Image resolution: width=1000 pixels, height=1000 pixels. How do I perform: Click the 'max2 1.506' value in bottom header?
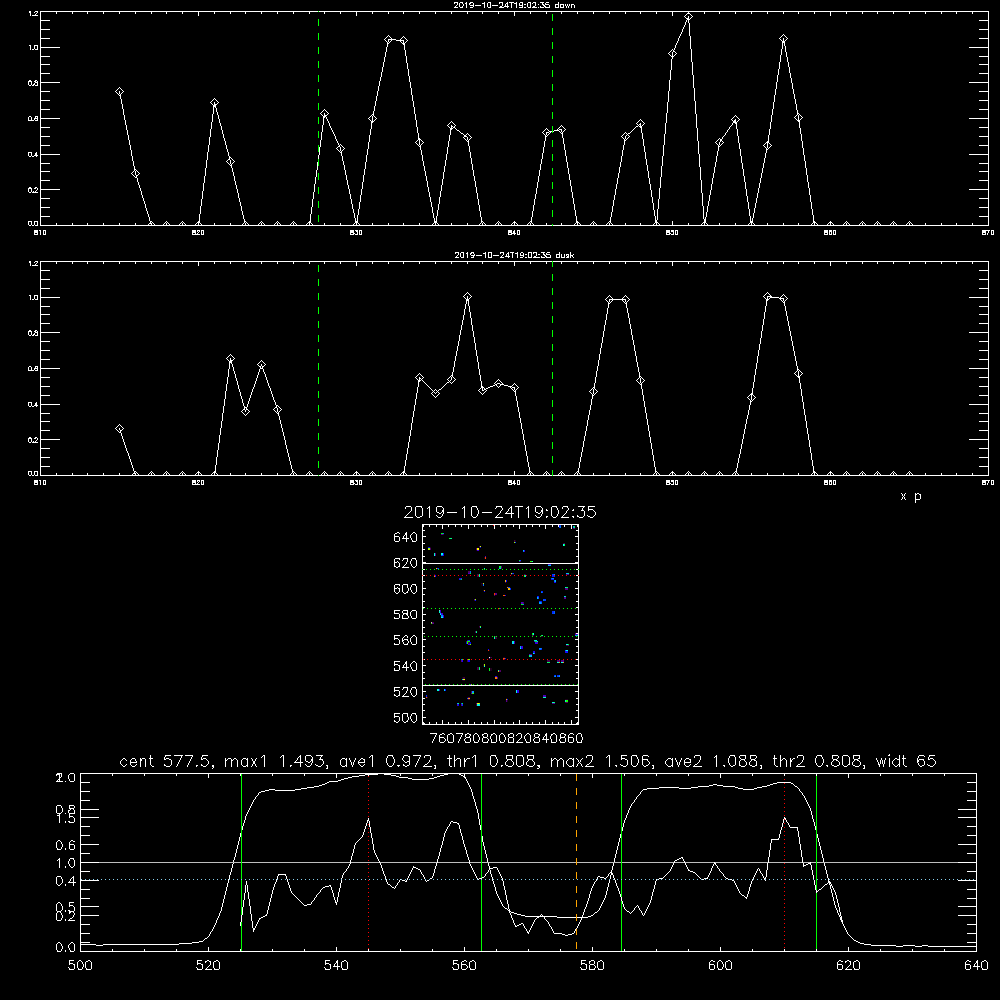tap(601, 761)
